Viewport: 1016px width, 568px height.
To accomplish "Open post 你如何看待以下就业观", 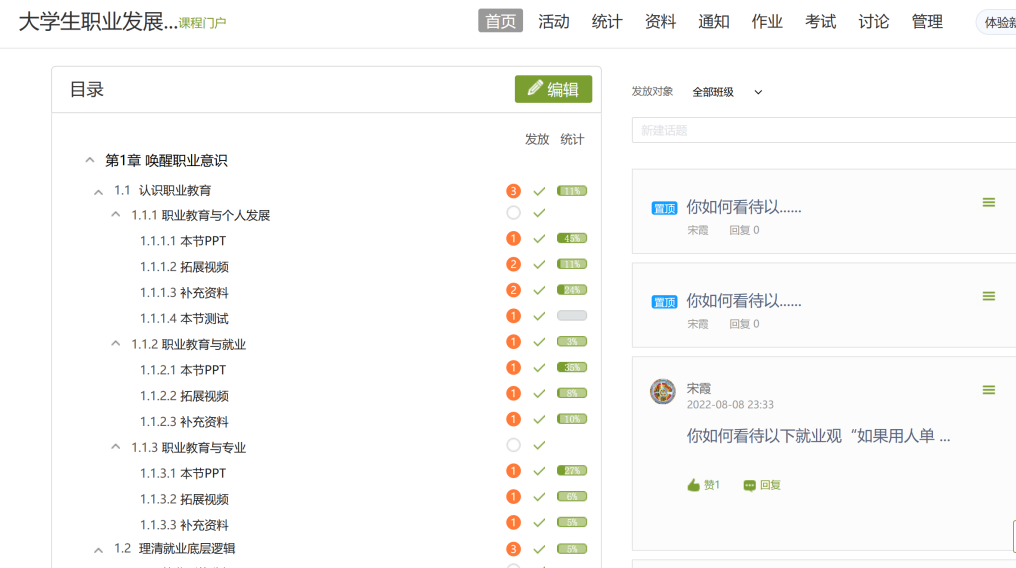I will (818, 436).
